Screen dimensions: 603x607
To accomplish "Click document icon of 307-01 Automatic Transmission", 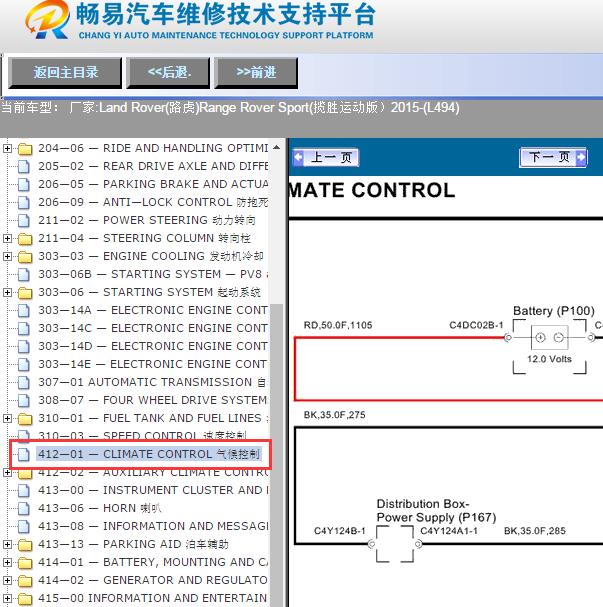I will click(x=24, y=382).
